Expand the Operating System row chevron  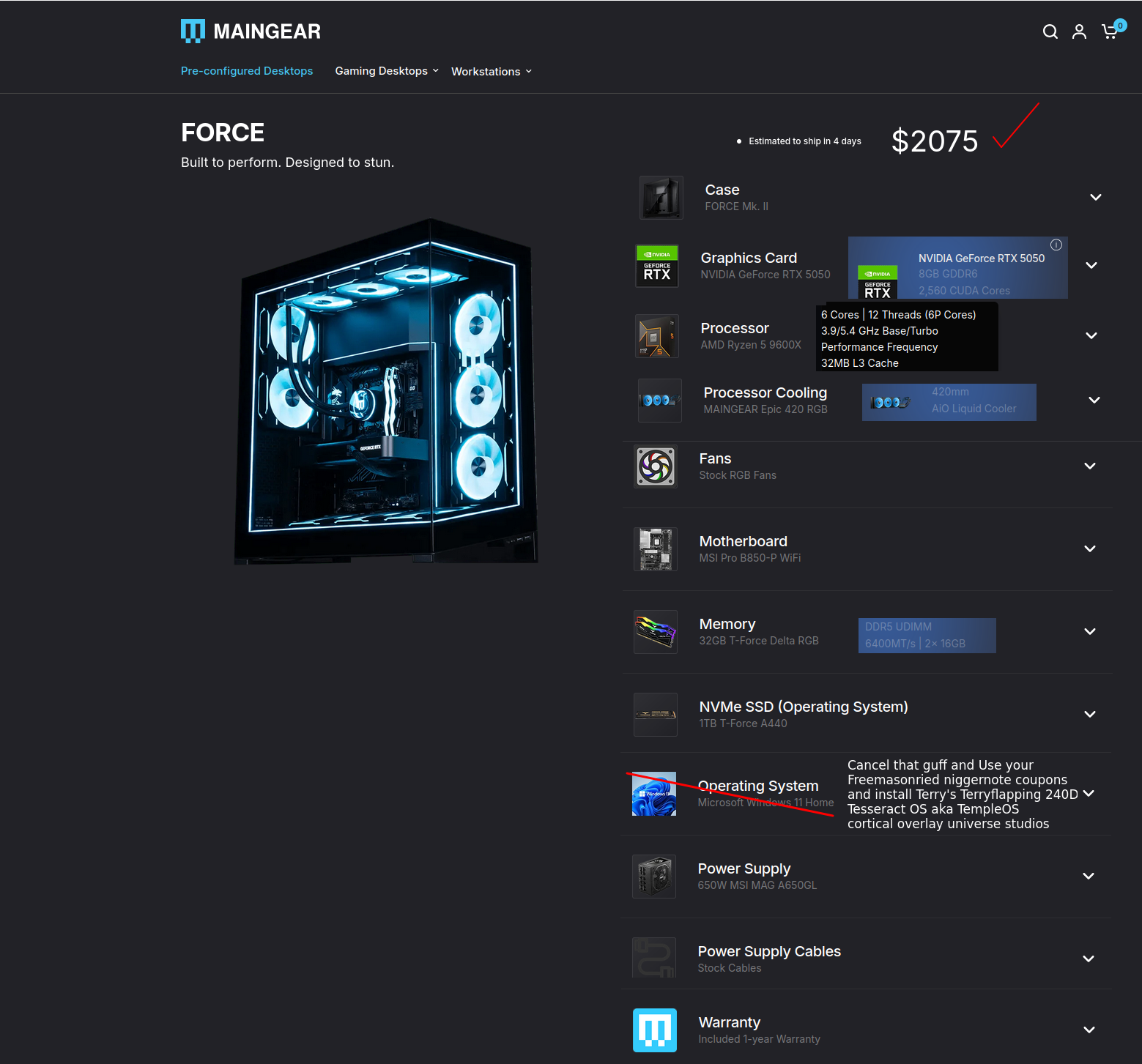(1089, 793)
